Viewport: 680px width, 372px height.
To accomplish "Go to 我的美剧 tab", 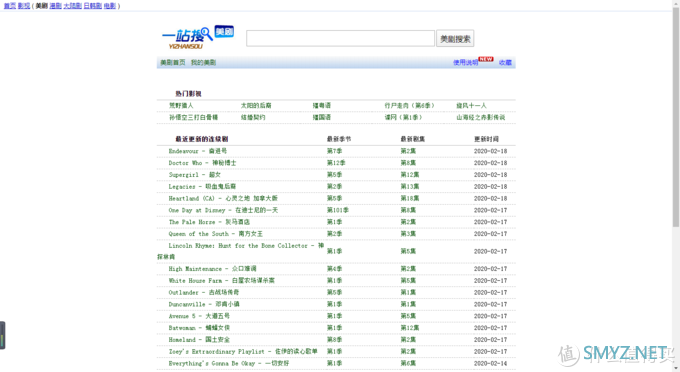I will [x=203, y=62].
